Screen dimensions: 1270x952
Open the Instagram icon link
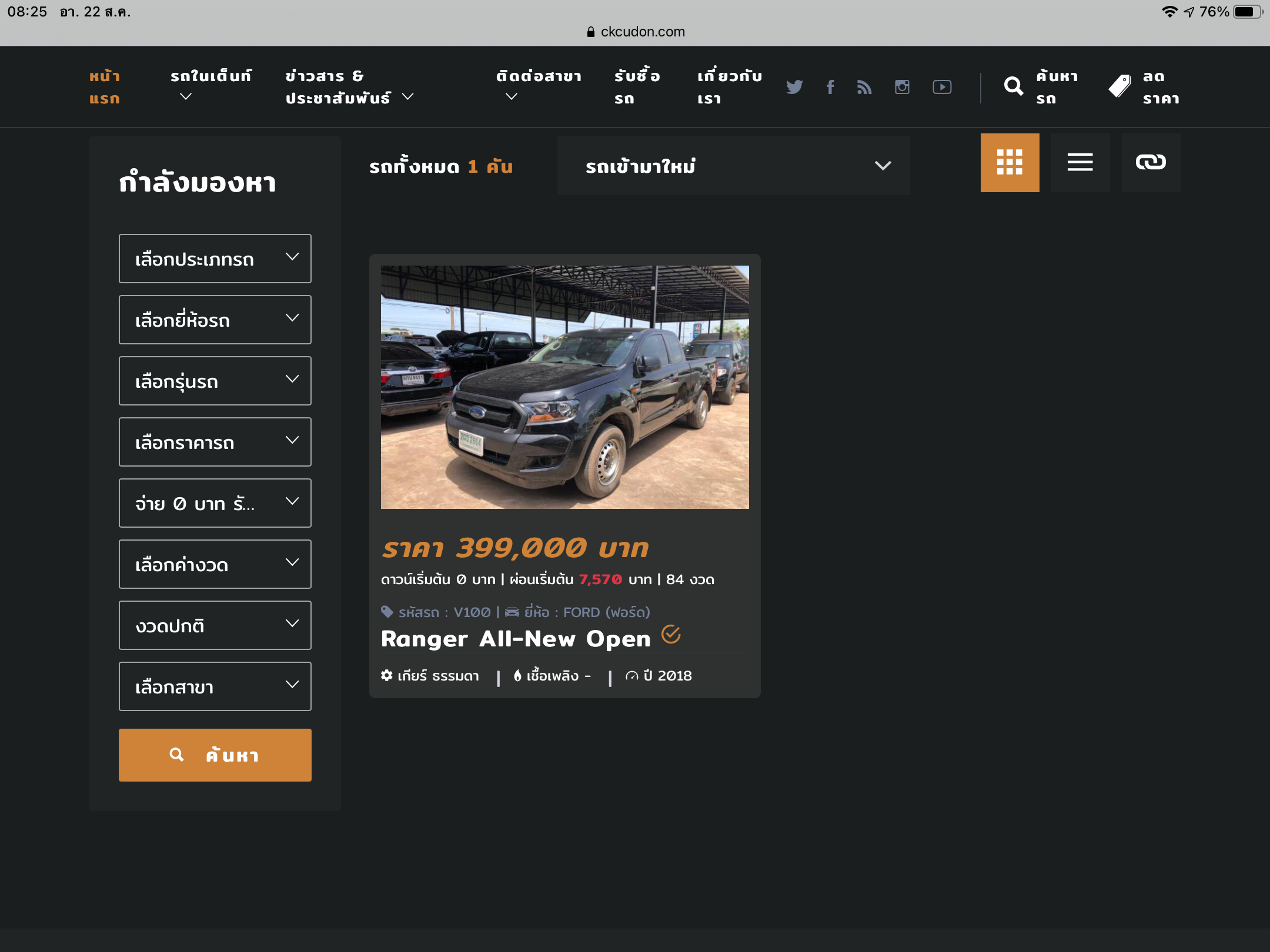(x=902, y=87)
